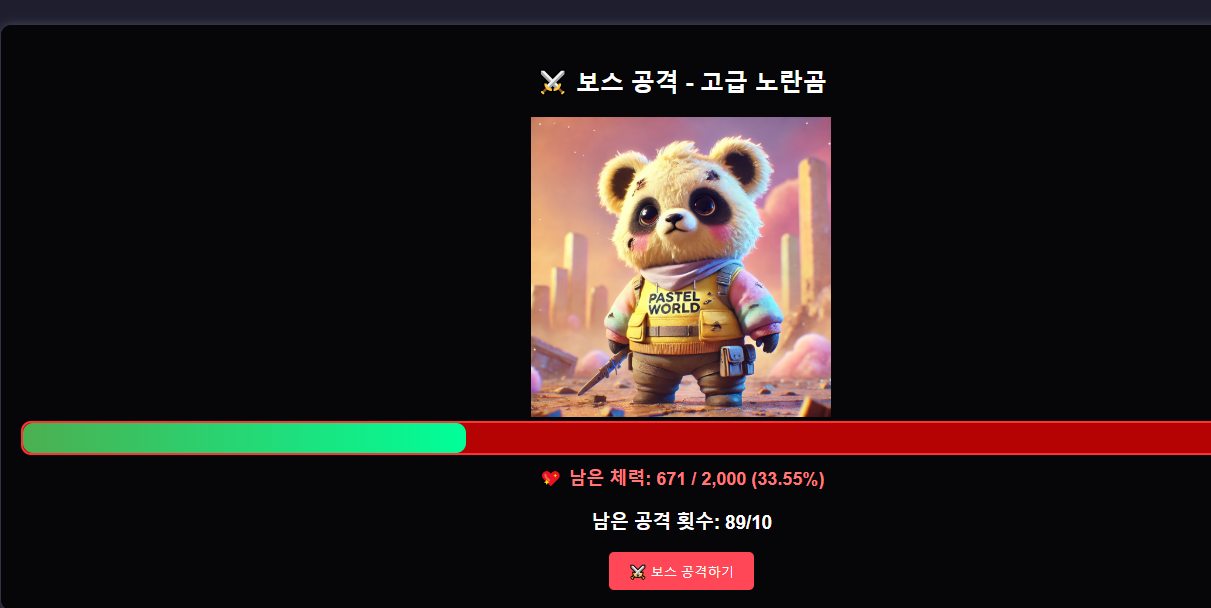This screenshot has width=1211, height=608.
Task: Select the rounded end of green fill
Action: click(x=458, y=438)
